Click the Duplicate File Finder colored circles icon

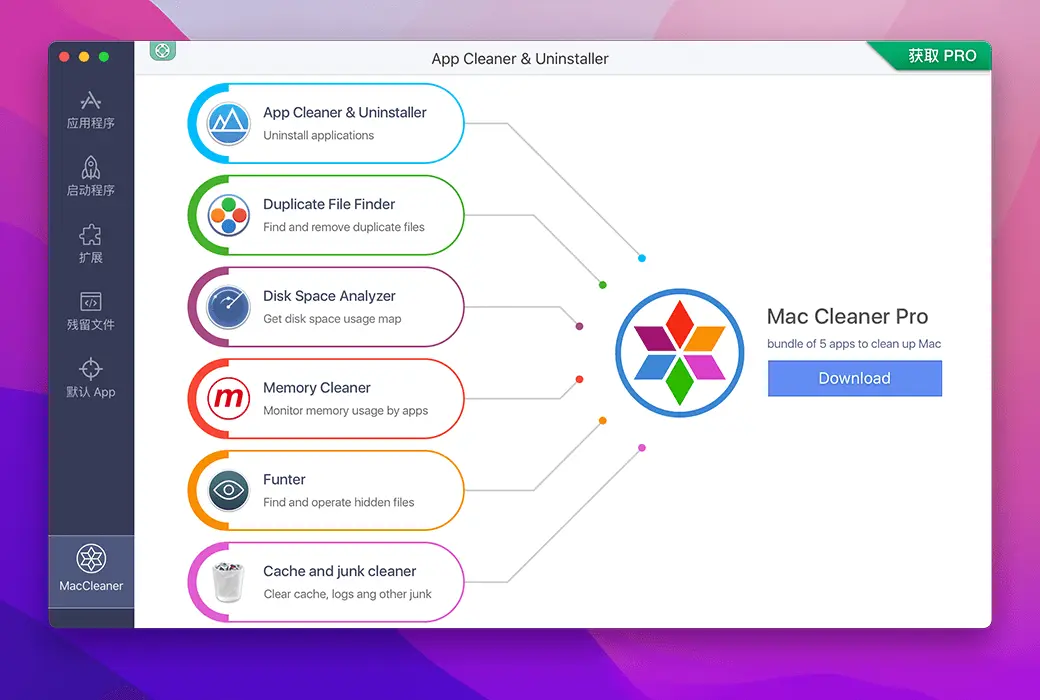(228, 215)
